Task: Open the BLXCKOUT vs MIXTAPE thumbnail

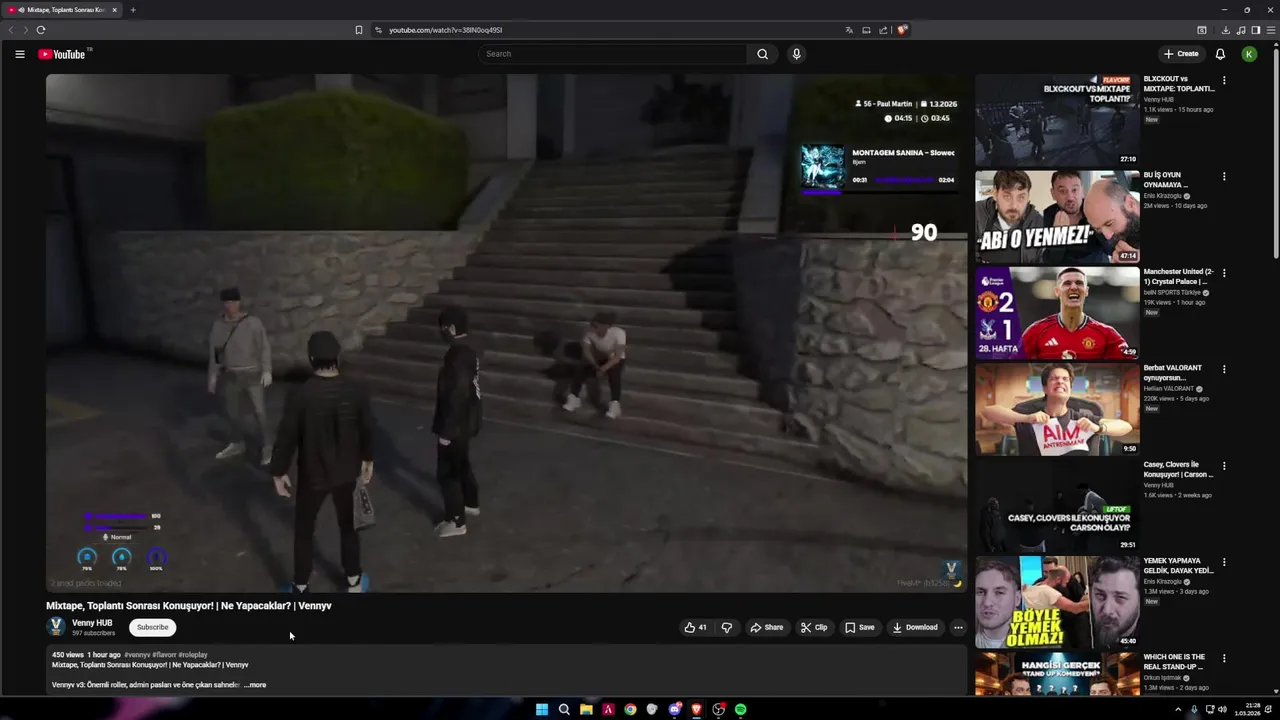Action: (1057, 120)
